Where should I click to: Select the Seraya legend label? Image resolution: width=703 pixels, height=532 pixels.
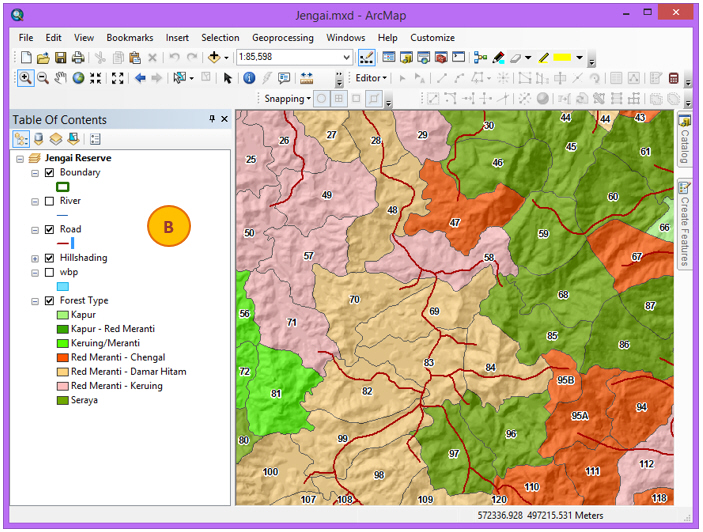coord(84,400)
